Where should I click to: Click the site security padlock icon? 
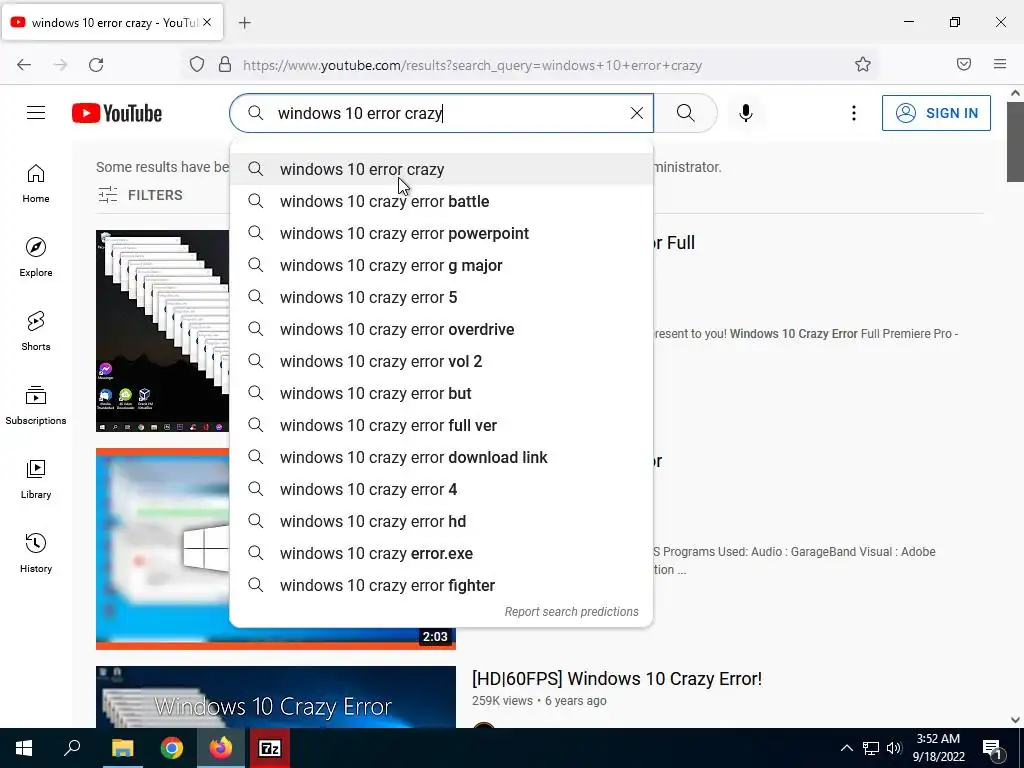tap(225, 65)
